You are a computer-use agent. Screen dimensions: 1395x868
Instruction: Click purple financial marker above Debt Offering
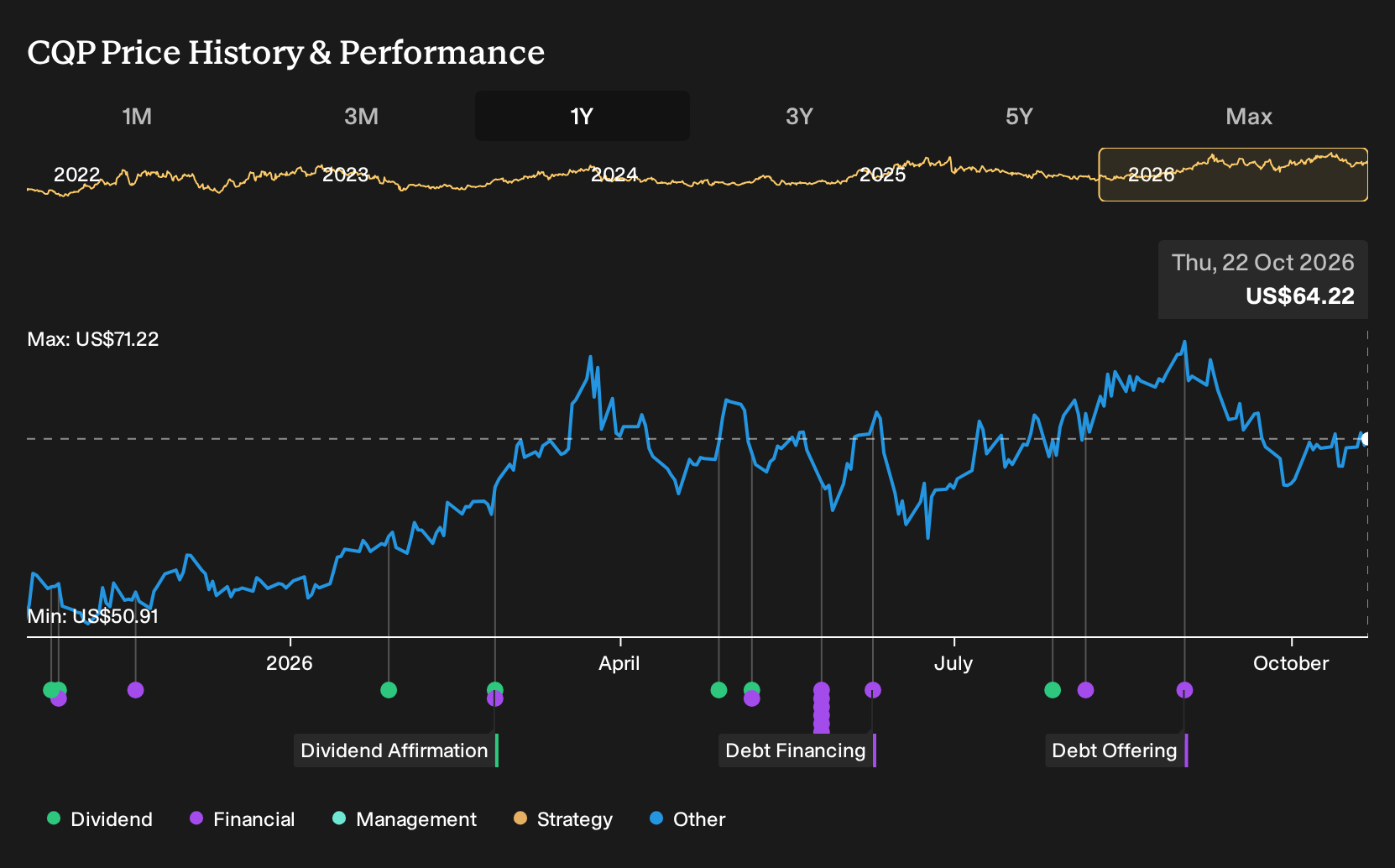(1184, 690)
